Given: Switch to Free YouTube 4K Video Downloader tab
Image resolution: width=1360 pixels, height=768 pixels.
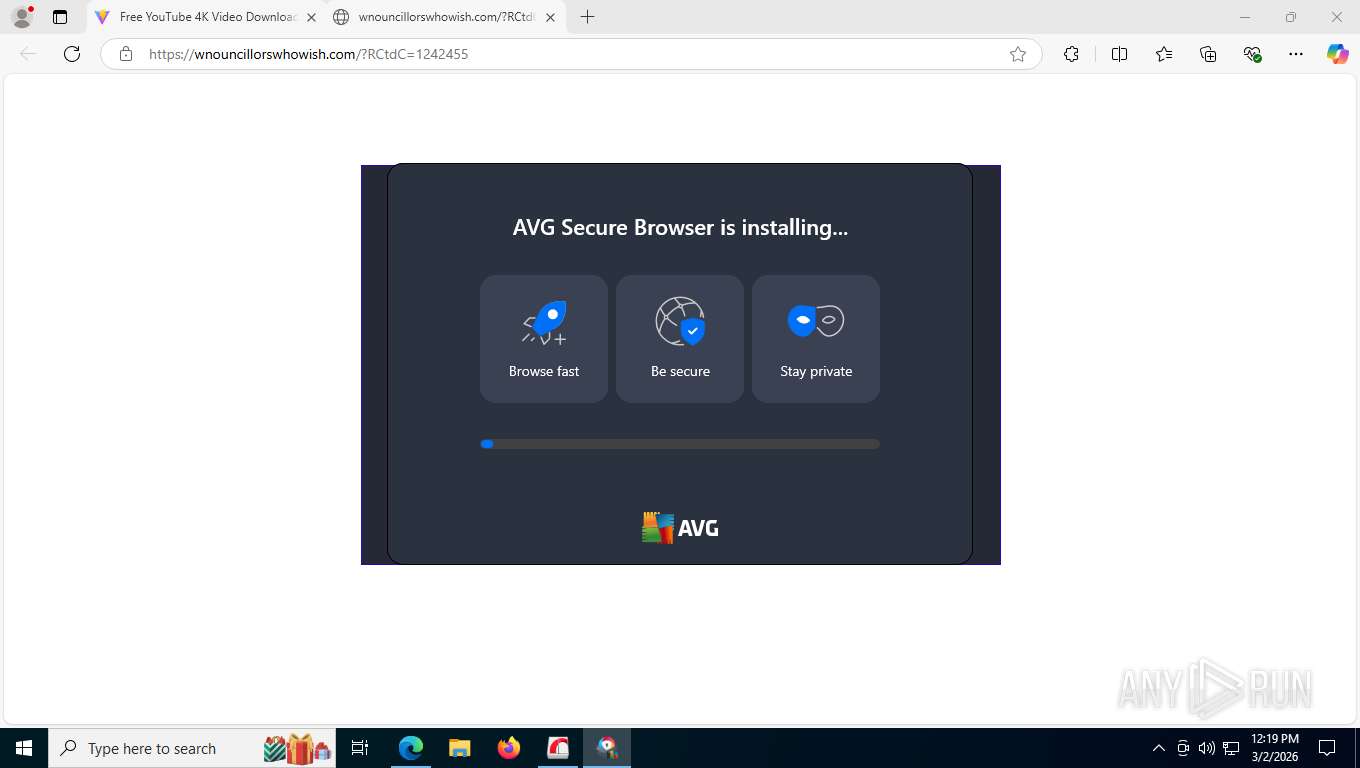Looking at the screenshot, I should tap(207, 17).
